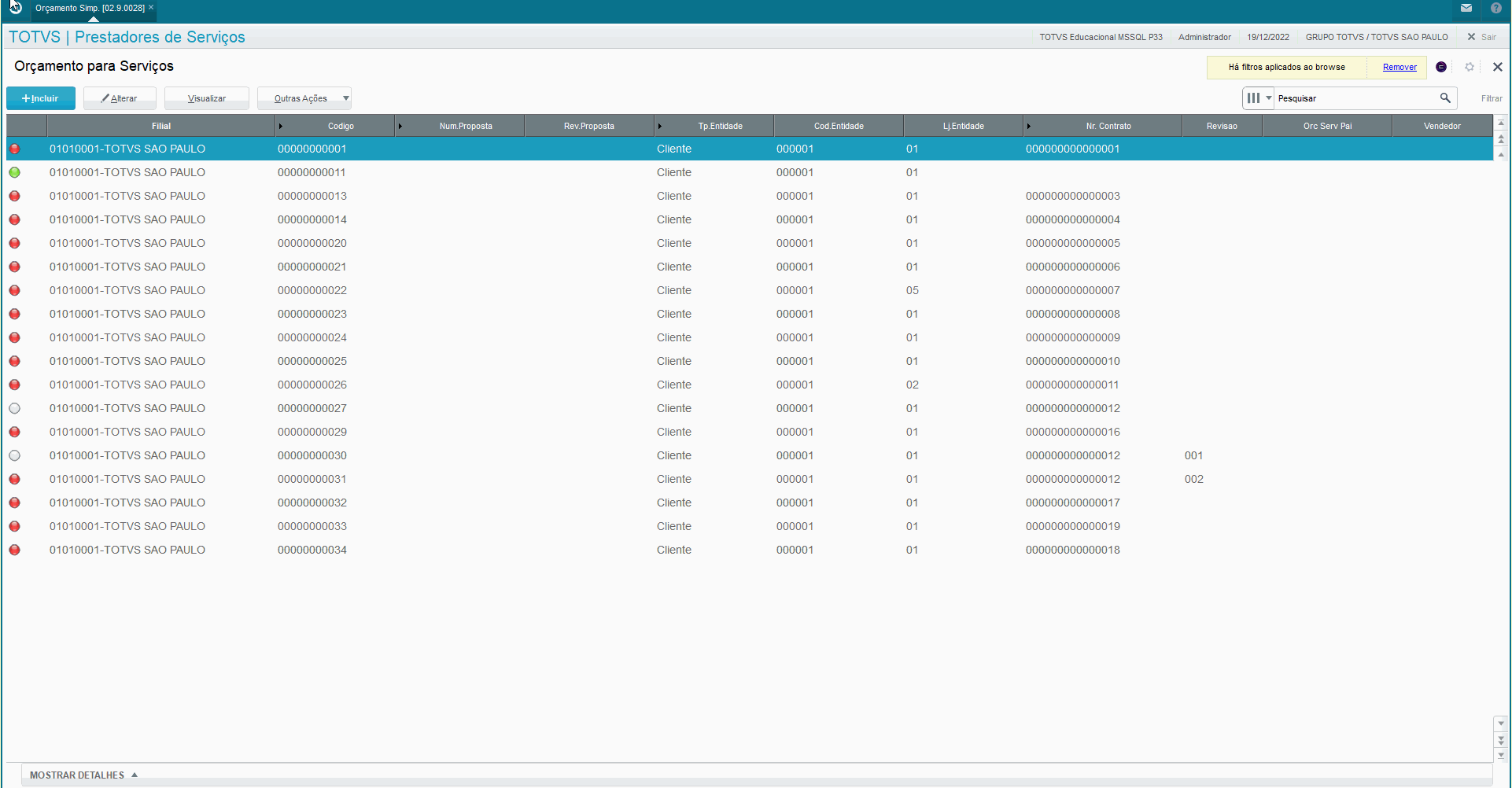Click the Visualizar button
1512x788 pixels.
[207, 98]
